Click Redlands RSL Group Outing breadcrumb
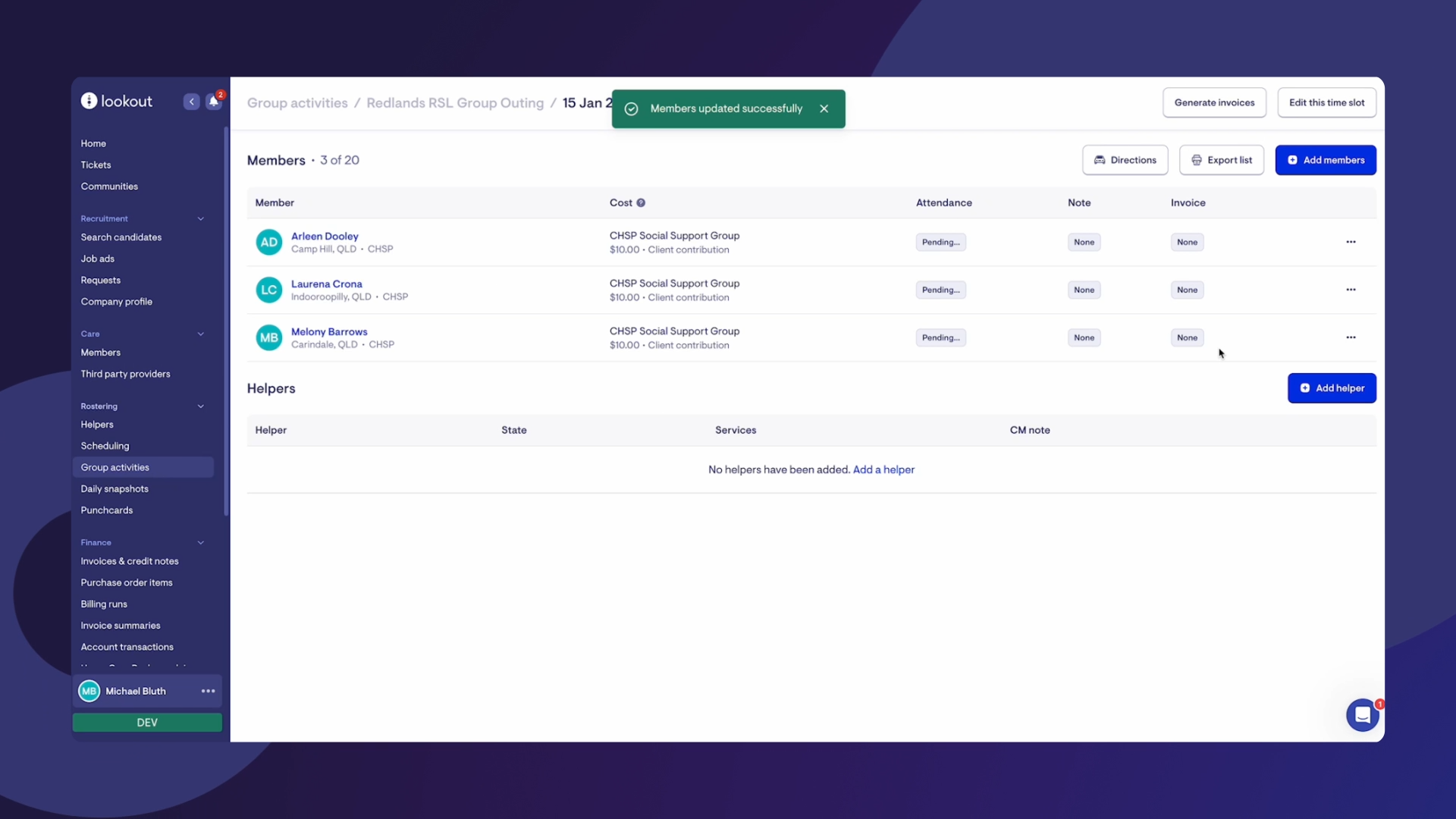This screenshot has height=819, width=1456. pos(455,102)
